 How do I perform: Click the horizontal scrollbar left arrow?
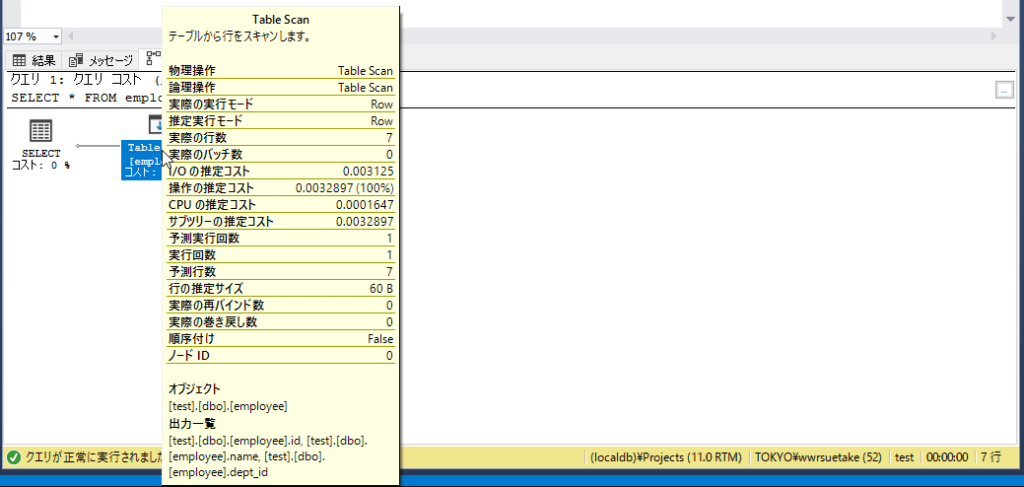(x=71, y=37)
